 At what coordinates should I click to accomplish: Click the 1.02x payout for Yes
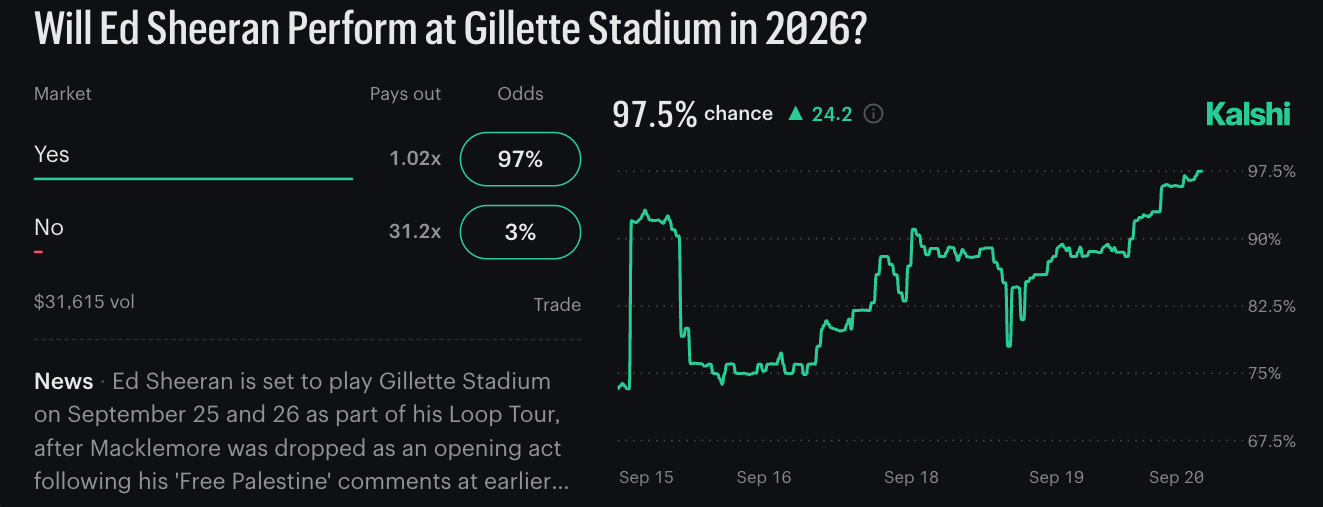[415, 159]
